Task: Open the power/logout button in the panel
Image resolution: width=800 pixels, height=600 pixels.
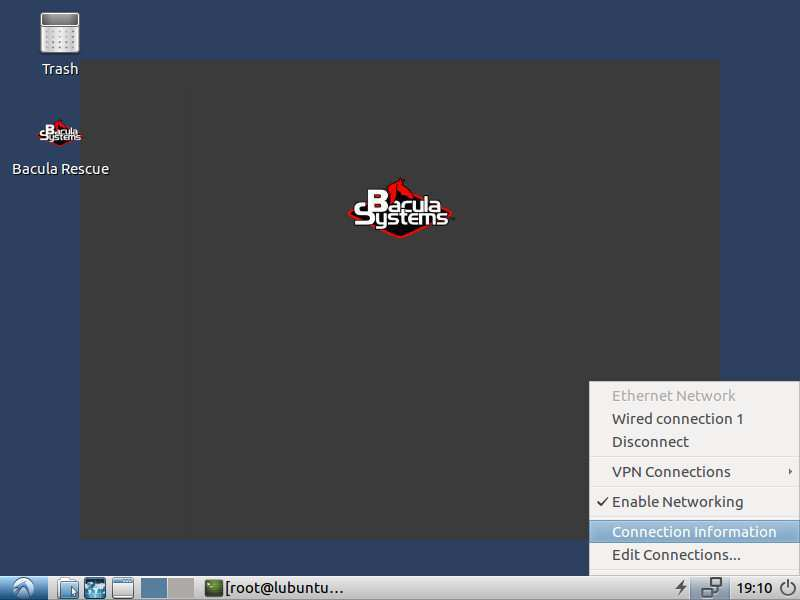Action: [788, 588]
